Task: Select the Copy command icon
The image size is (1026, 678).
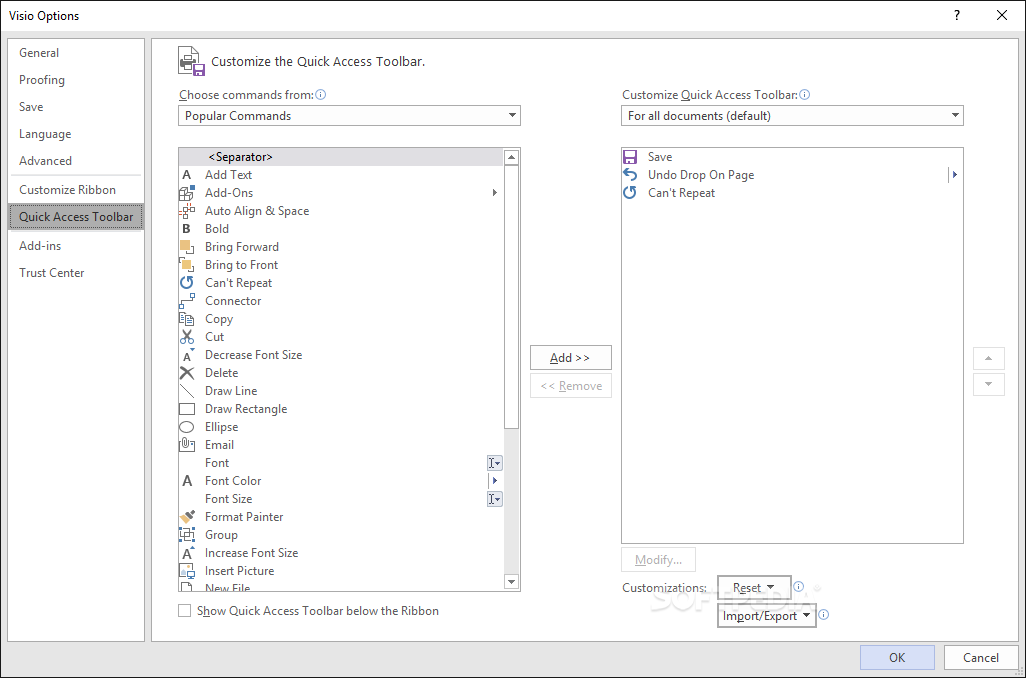Action: (186, 319)
